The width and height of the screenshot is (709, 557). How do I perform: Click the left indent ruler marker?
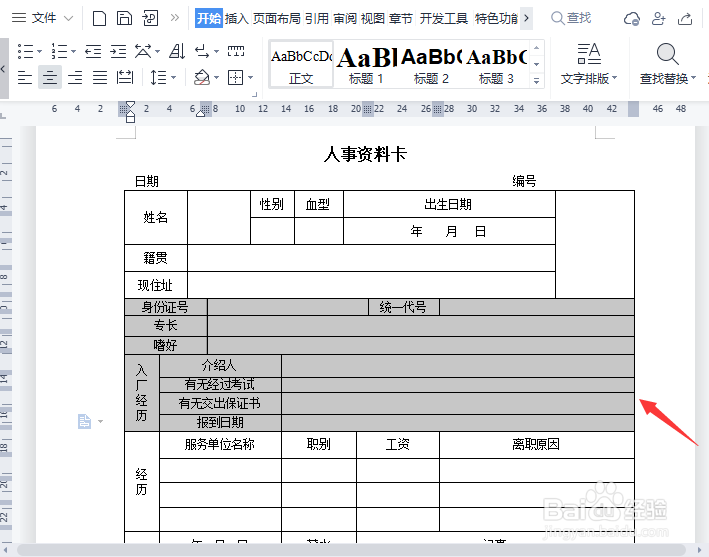coord(130,118)
